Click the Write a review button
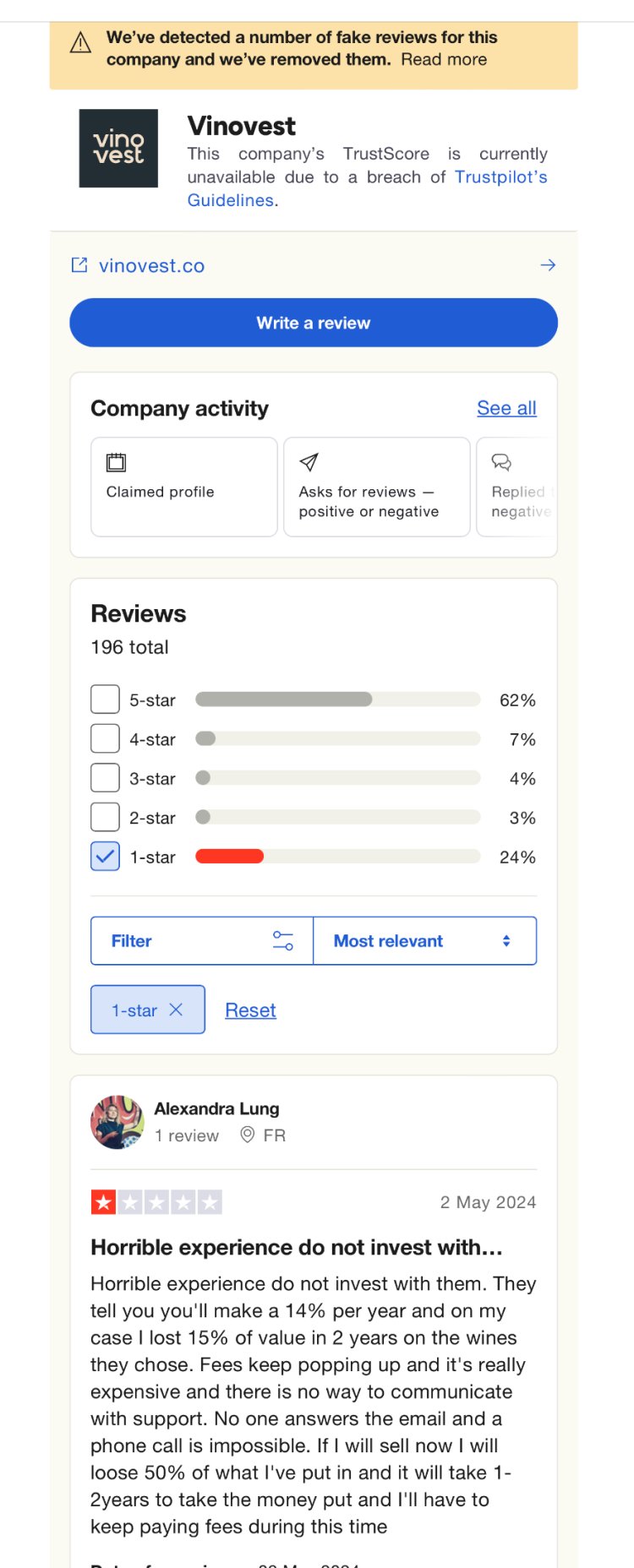Screen dimensions: 634x1568 314,323
